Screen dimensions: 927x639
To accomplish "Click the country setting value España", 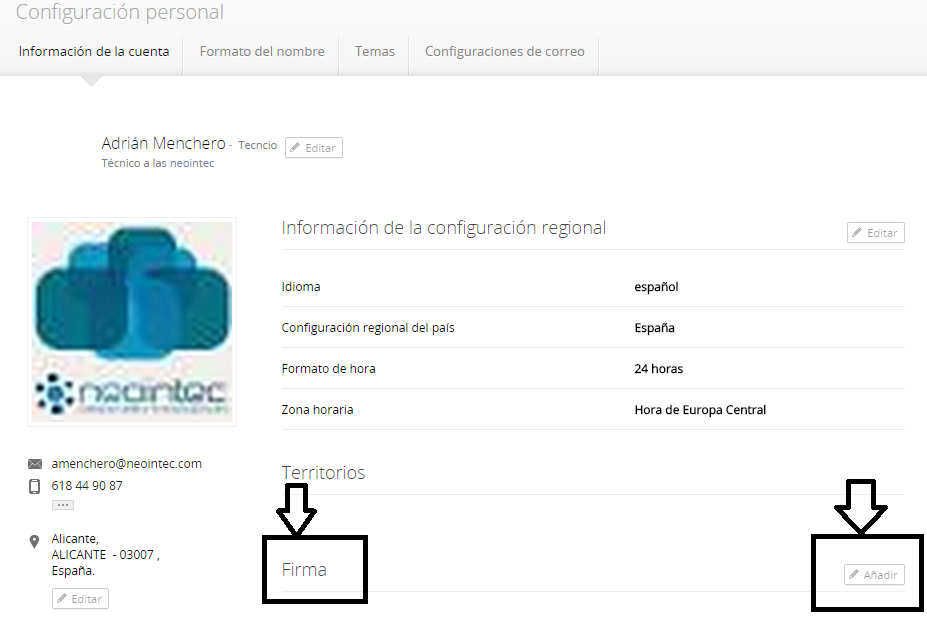I will click(654, 327).
